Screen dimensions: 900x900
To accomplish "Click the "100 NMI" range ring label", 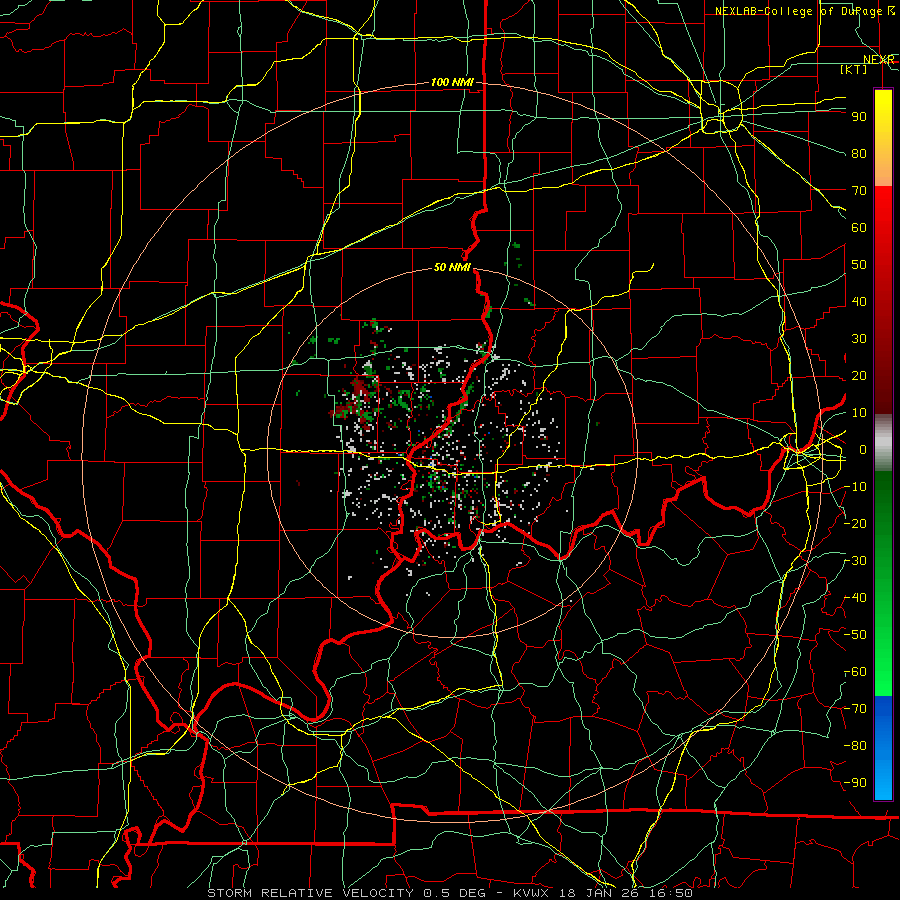I will [x=452, y=82].
